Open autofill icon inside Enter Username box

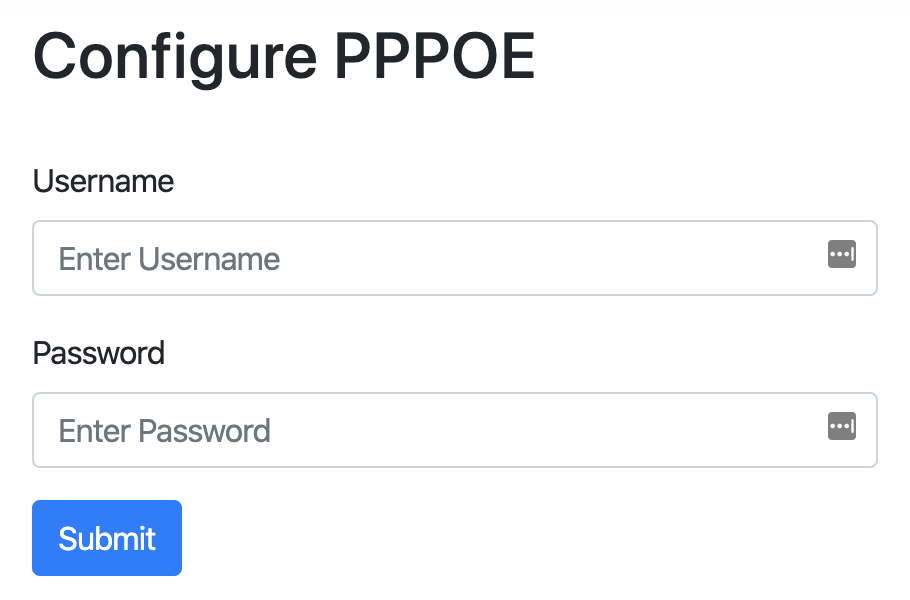point(842,255)
